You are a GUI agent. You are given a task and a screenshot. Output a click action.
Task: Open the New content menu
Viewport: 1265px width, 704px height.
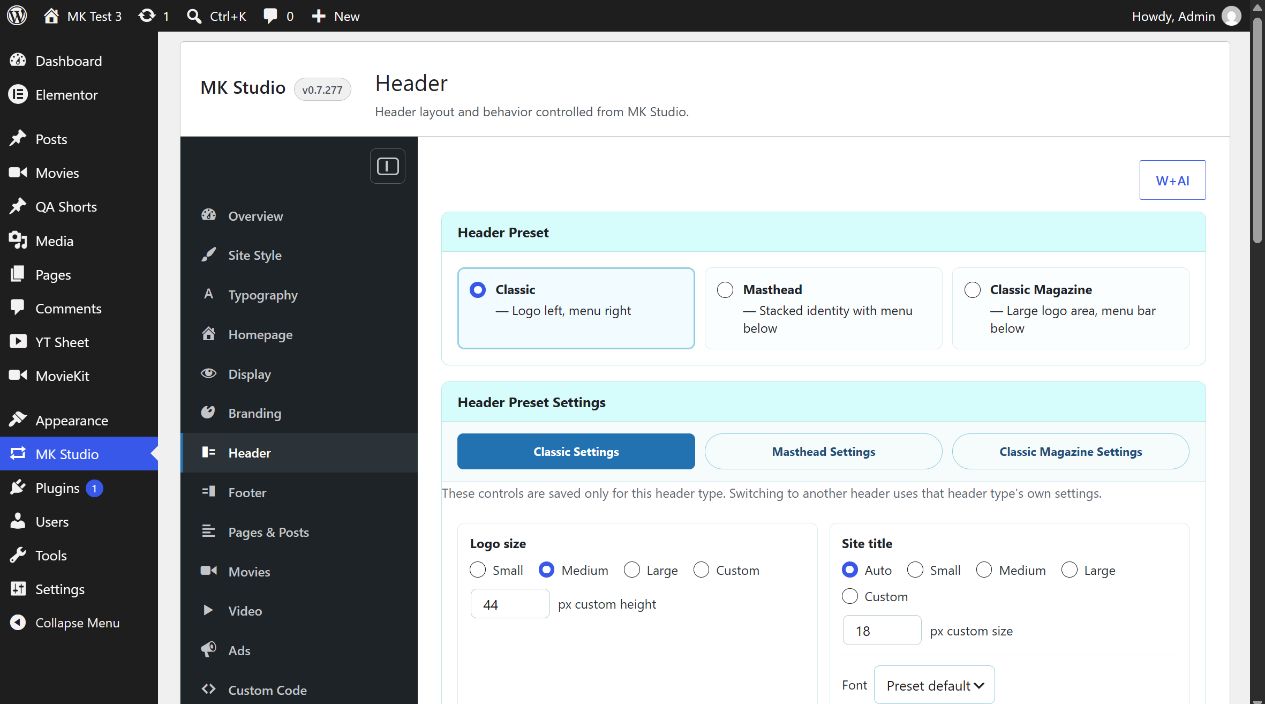tap(335, 16)
